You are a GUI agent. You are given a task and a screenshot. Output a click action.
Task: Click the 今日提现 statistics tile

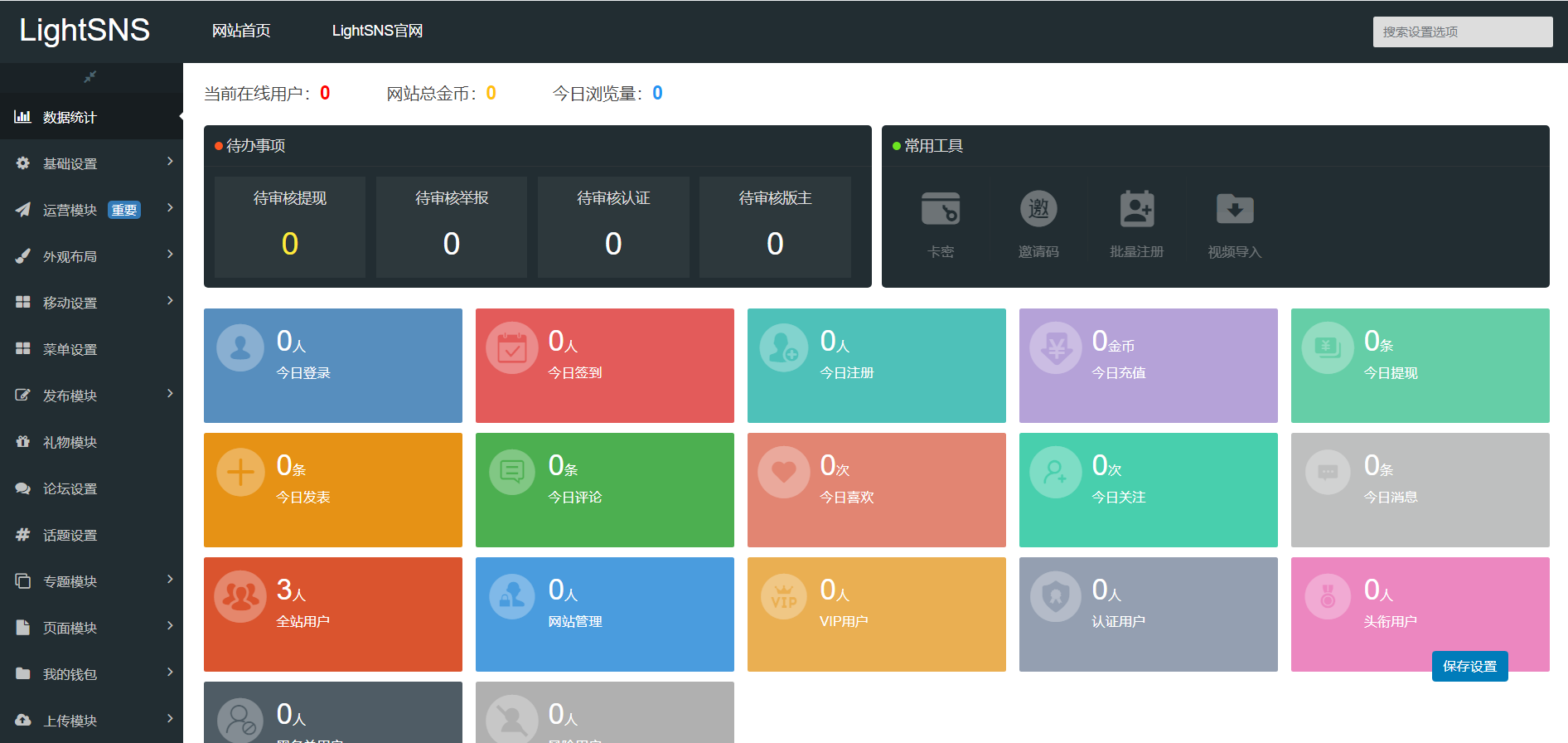pyautogui.click(x=1420, y=366)
